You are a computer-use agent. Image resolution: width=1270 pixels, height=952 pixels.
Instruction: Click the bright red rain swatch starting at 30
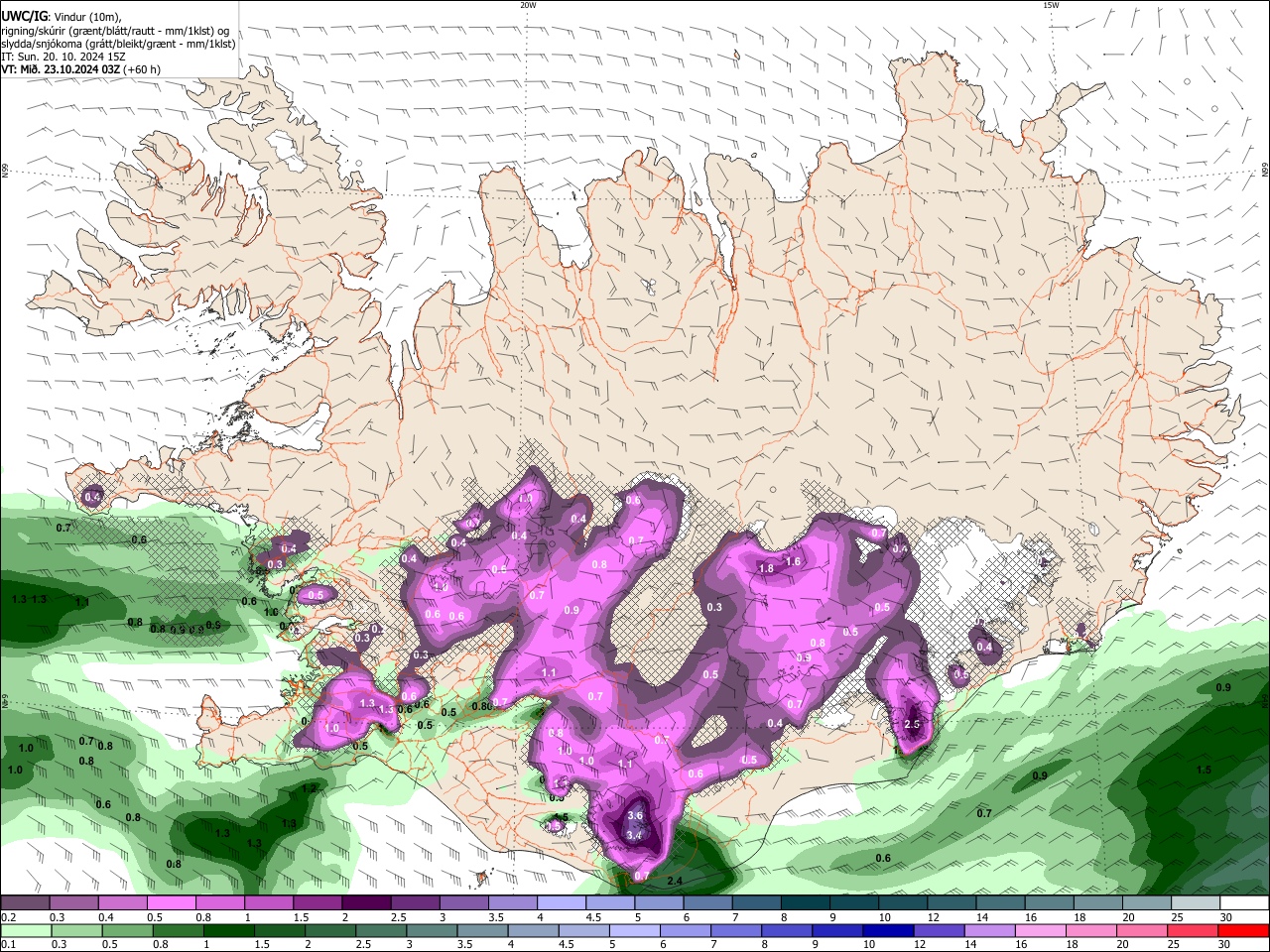(x=1243, y=931)
